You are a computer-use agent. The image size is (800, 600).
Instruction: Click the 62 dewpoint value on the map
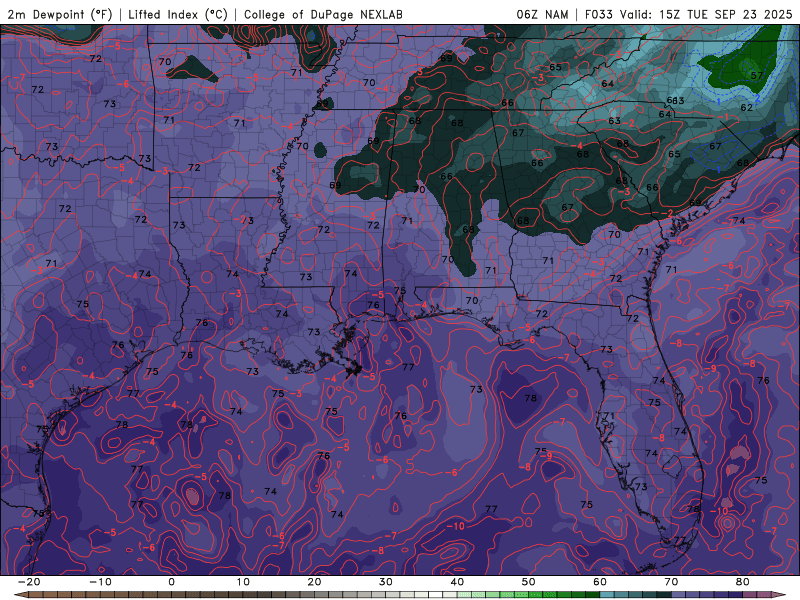click(x=746, y=108)
